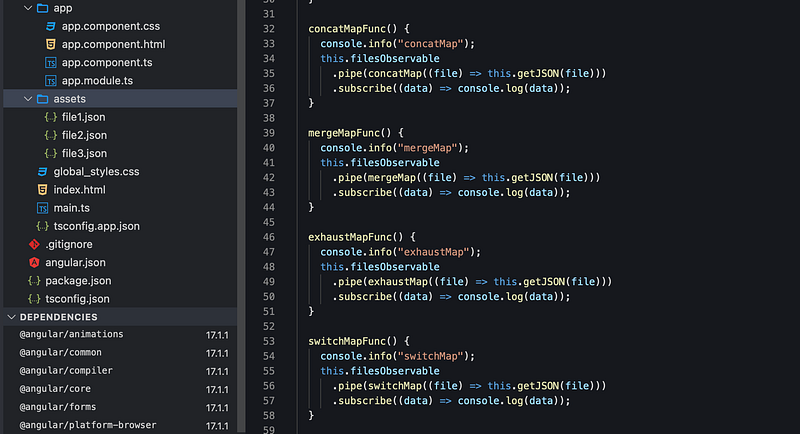Collapse the assets folder chevron

coord(28,99)
